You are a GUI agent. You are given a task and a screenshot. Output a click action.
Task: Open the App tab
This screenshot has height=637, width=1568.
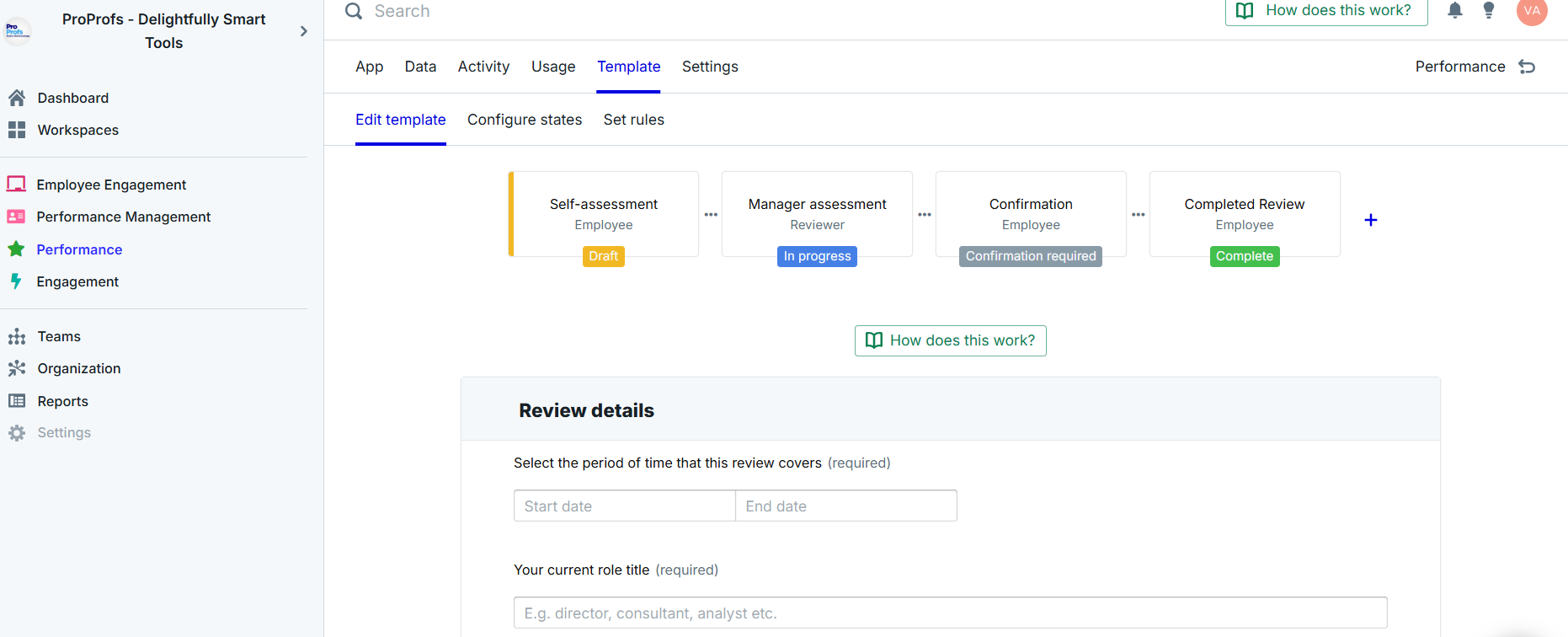pos(370,67)
